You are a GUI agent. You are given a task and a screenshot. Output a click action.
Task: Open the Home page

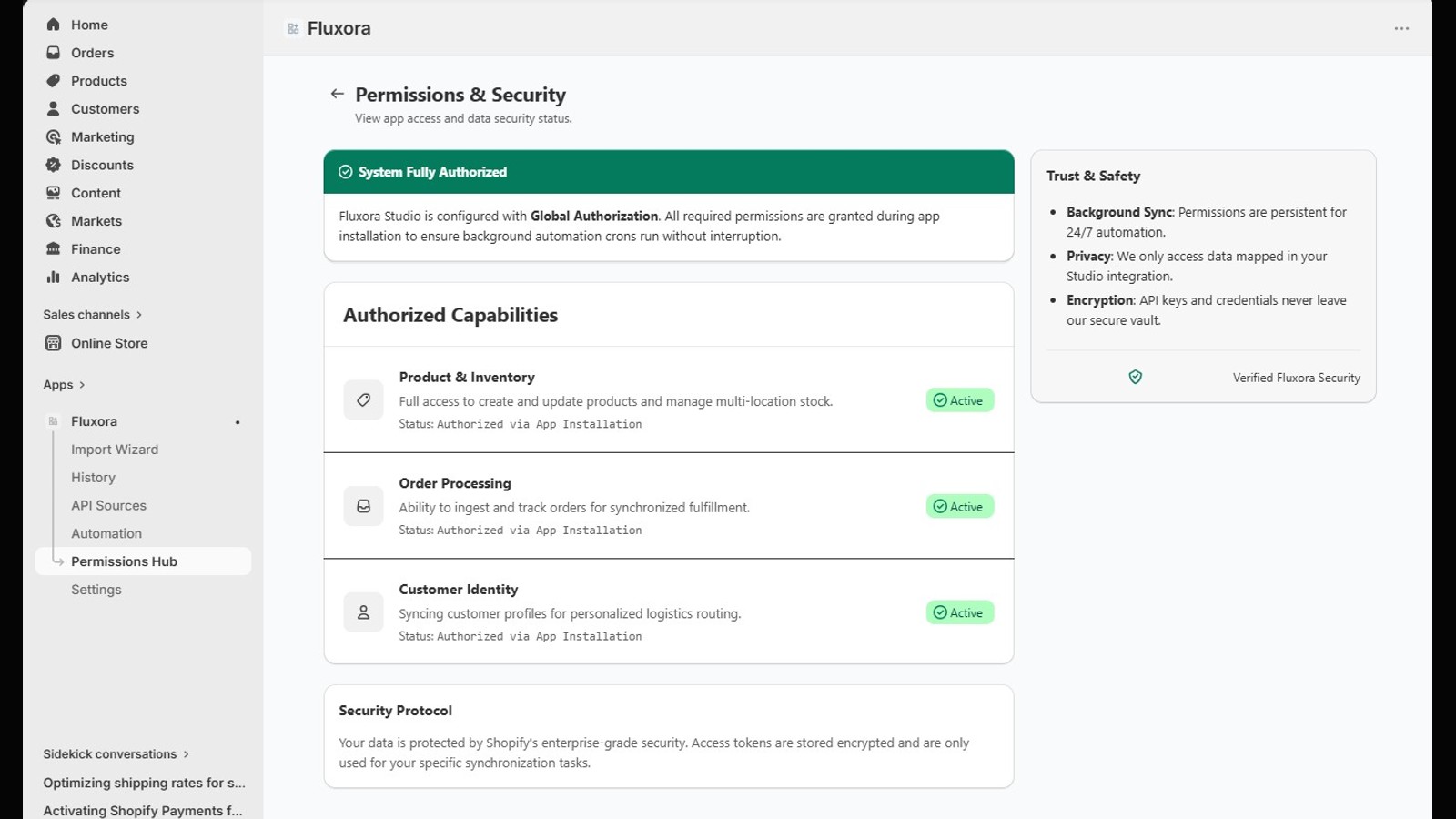tap(89, 25)
